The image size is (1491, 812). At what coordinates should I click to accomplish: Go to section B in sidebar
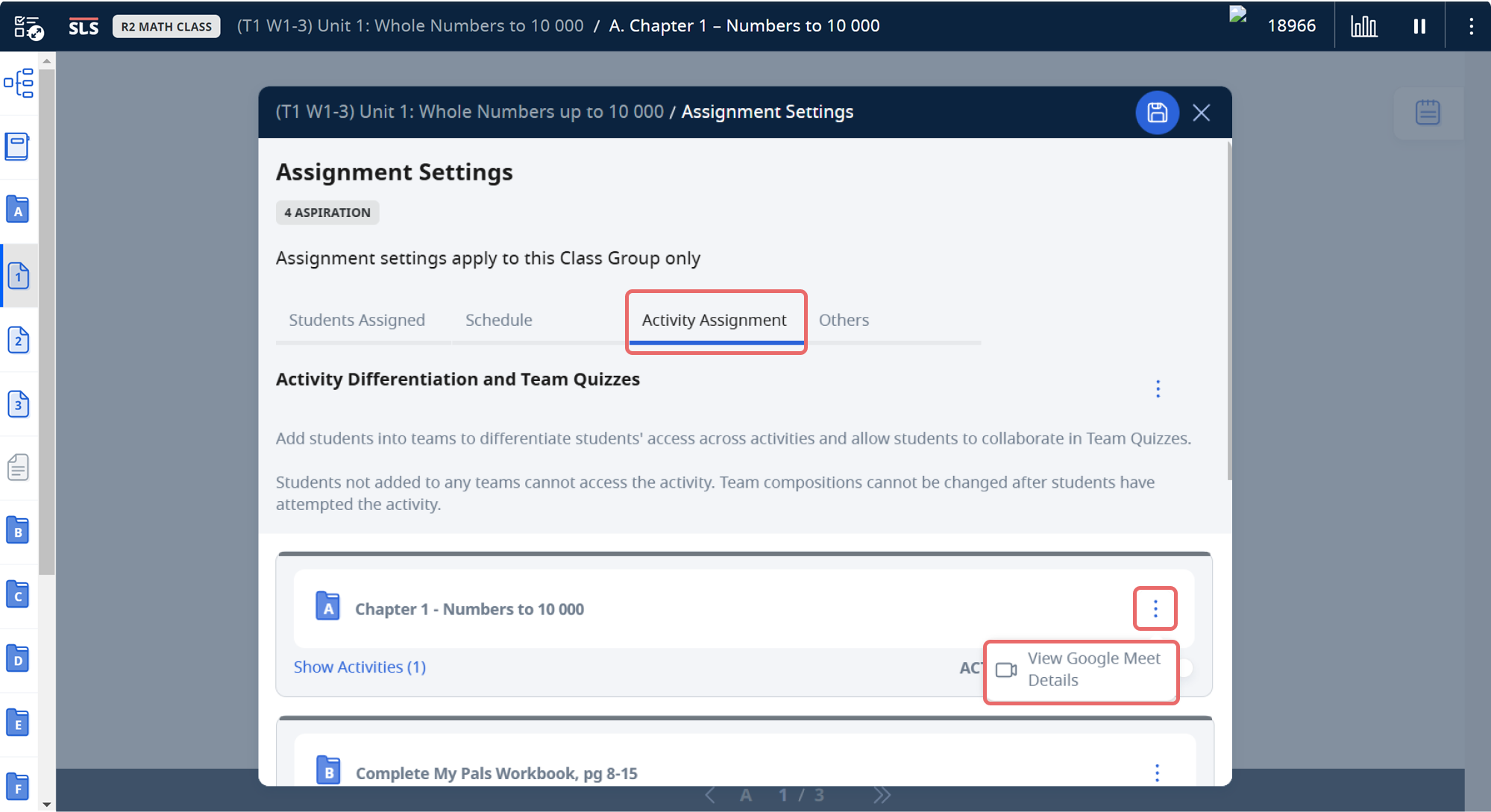[x=18, y=531]
